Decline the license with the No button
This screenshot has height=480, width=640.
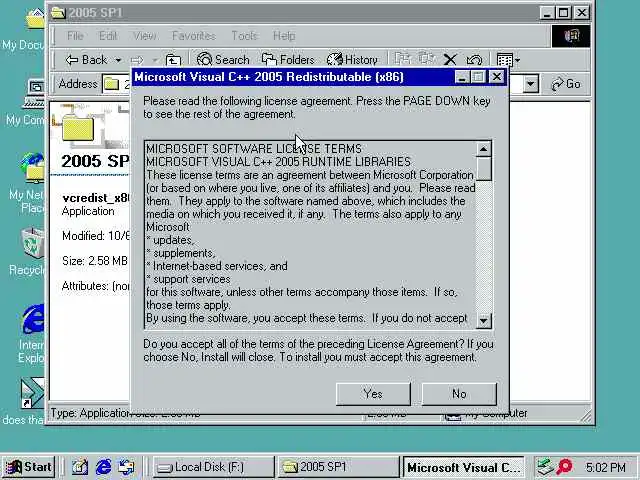coord(459,394)
